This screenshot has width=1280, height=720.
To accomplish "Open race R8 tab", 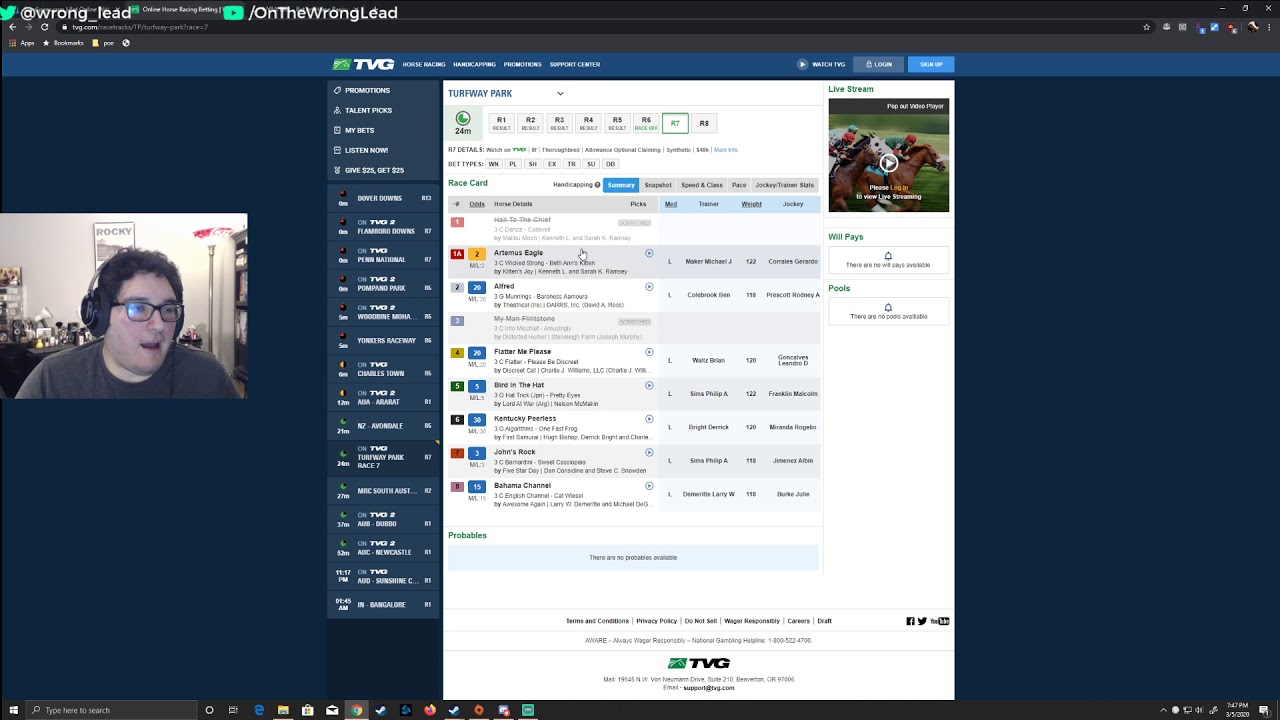I will (x=704, y=123).
